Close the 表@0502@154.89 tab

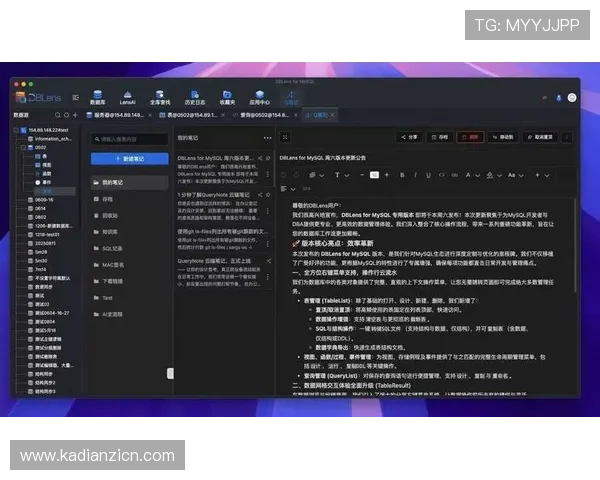[223, 115]
